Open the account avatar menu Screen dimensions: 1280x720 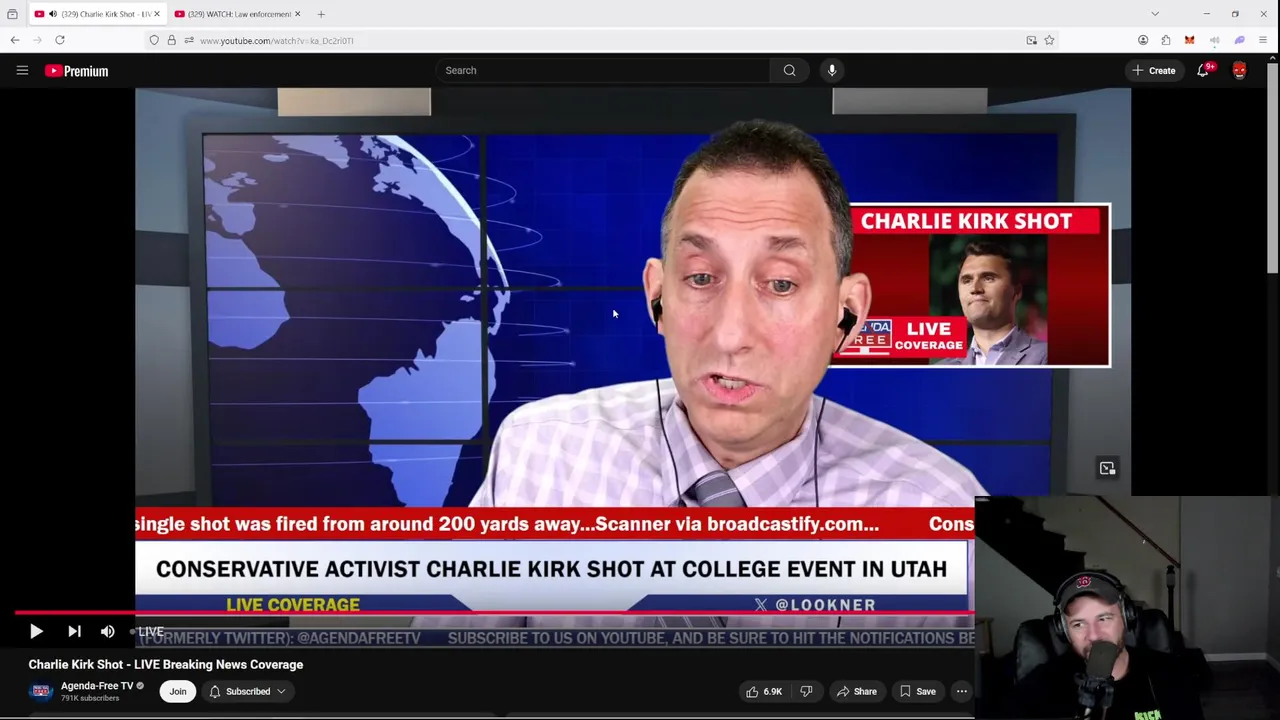point(1240,71)
